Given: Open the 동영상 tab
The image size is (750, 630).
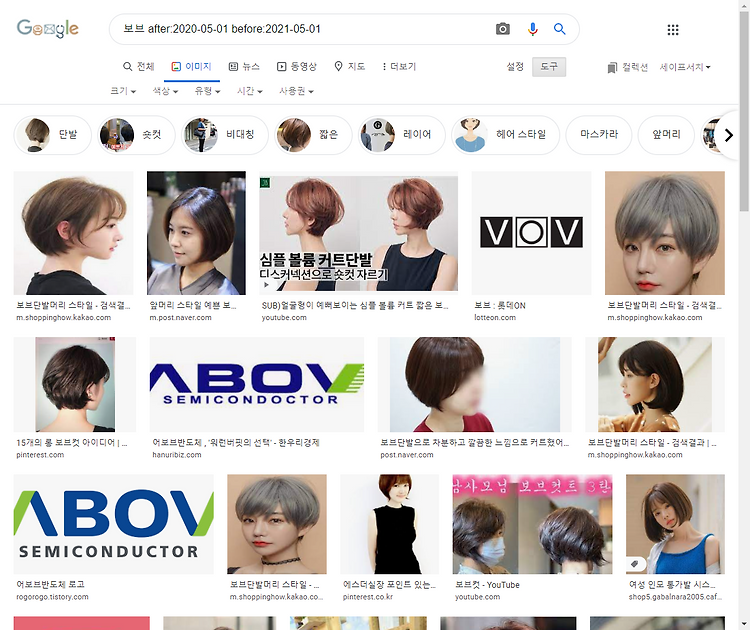Looking at the screenshot, I should click(x=297, y=66).
